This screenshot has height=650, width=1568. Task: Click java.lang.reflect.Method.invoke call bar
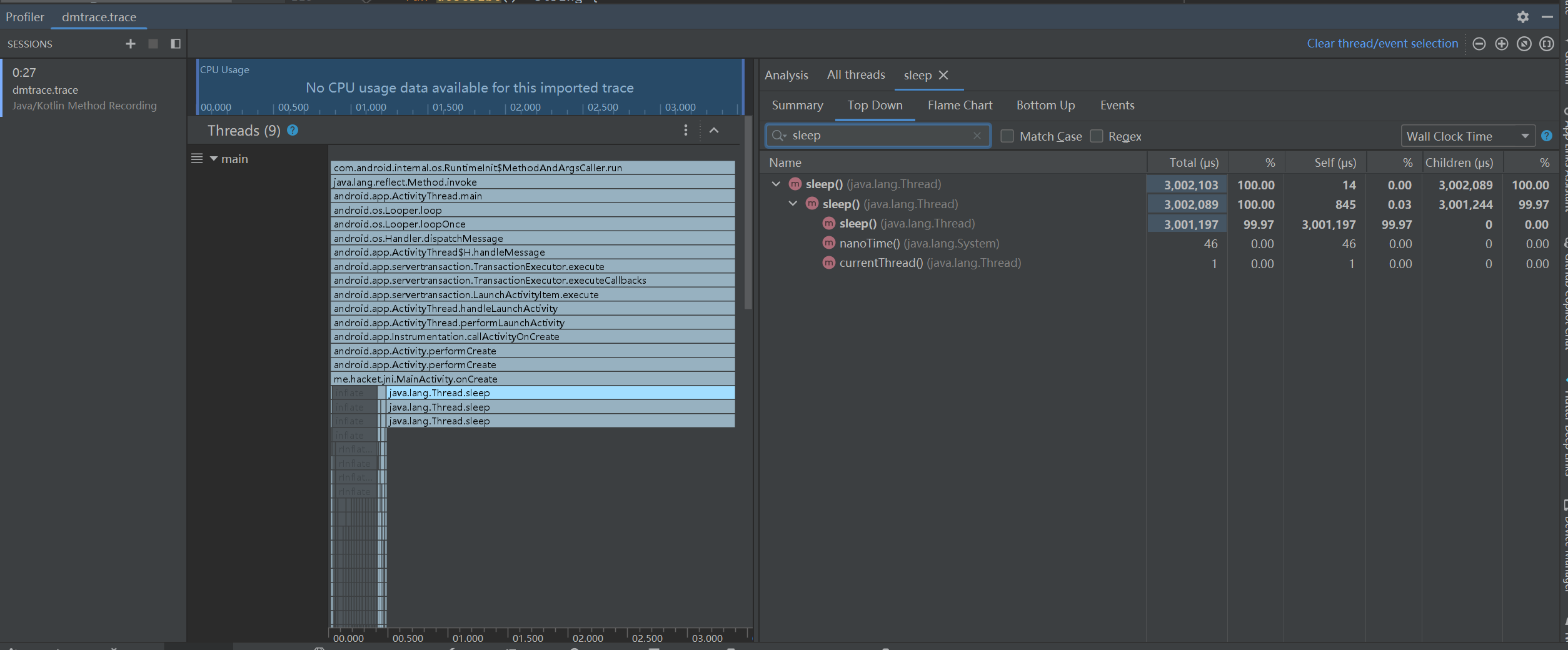[x=533, y=182]
